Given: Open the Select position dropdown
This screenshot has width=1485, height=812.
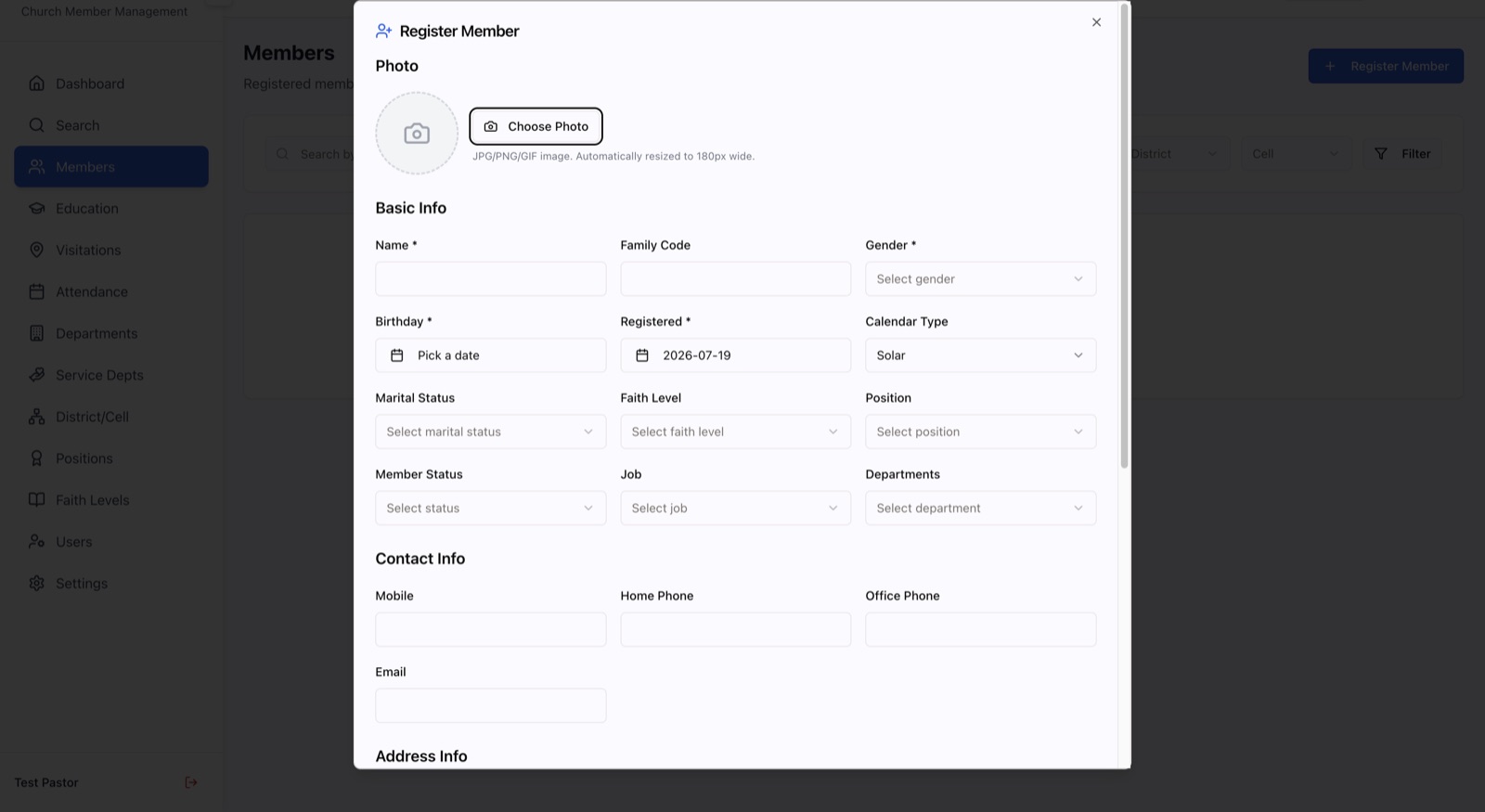Looking at the screenshot, I should point(980,432).
